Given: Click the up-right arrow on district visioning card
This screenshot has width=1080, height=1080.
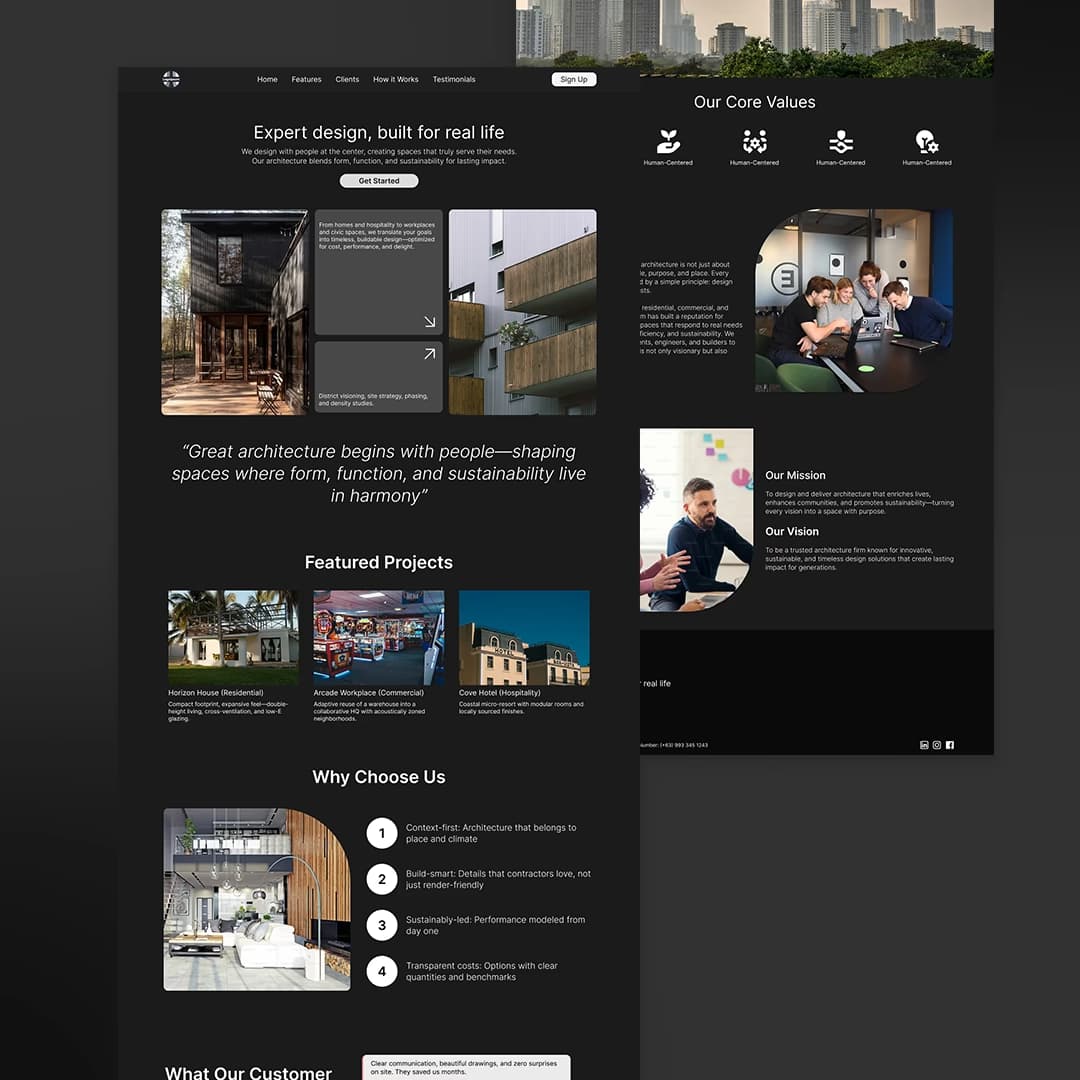Looking at the screenshot, I should click(x=430, y=353).
